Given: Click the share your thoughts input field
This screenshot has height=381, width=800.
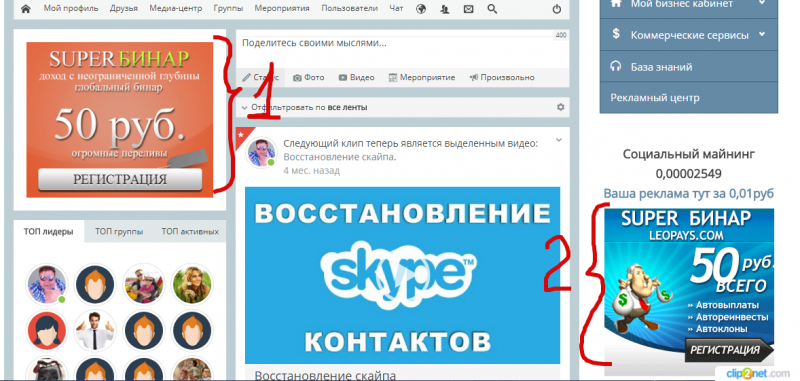Looking at the screenshot, I should pos(403,49).
